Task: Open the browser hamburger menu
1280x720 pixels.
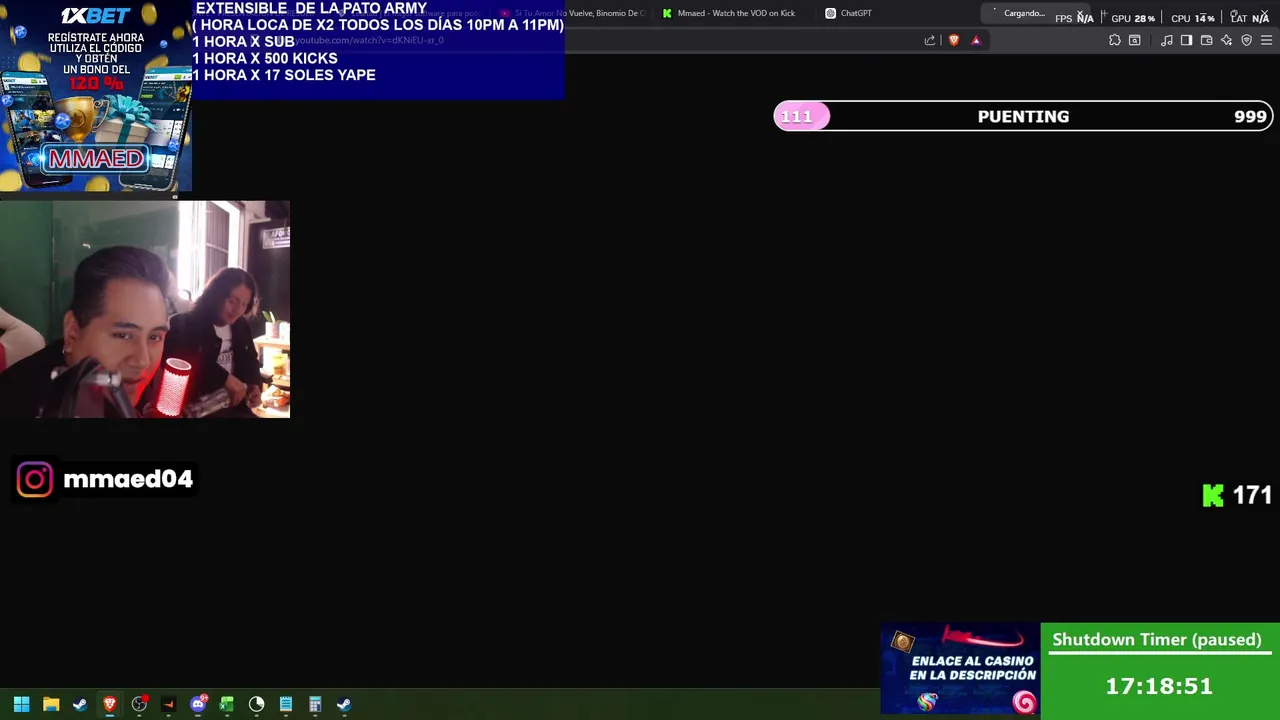Action: pyautogui.click(x=1266, y=40)
